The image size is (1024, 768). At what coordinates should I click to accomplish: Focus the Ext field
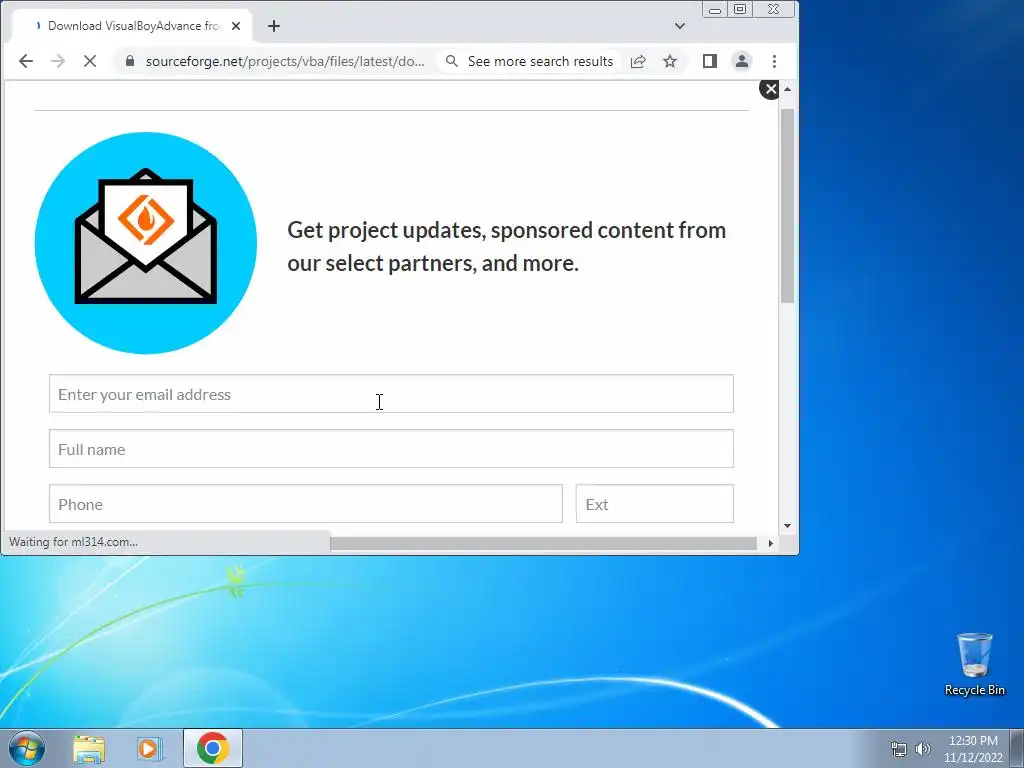(654, 504)
